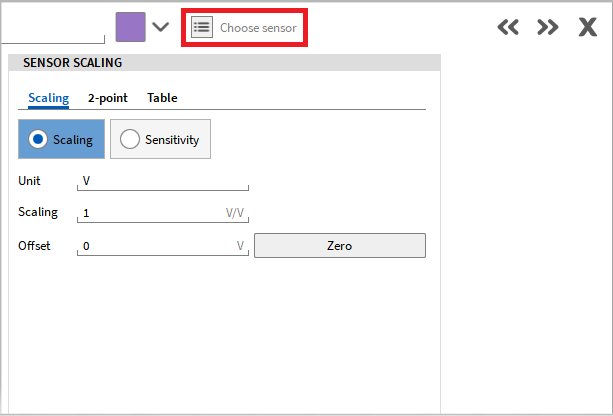
Task: Select the Scaling radio button
Action: [62, 140]
